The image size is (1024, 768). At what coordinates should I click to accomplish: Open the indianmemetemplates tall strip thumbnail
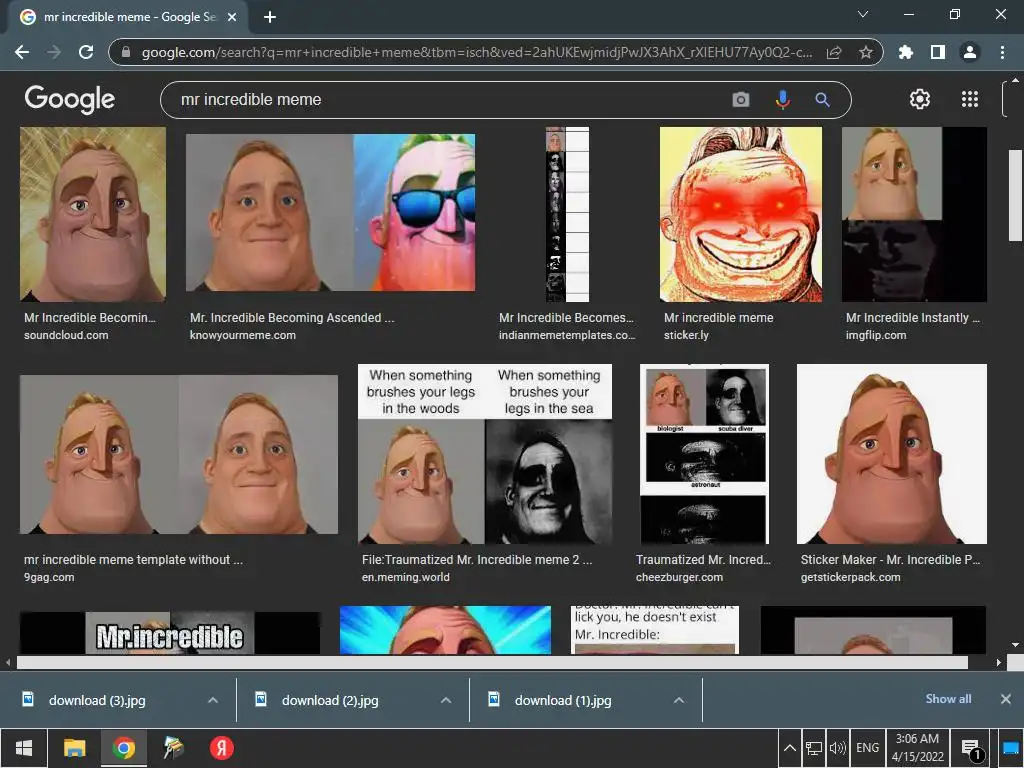click(567, 214)
